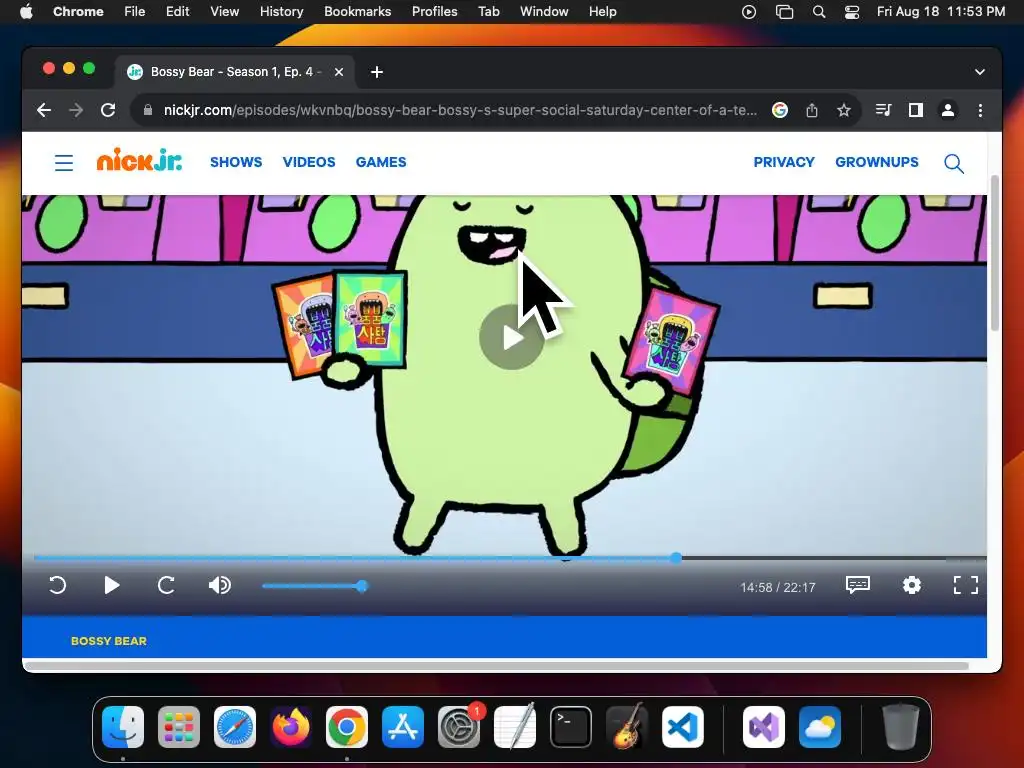Open a new tab
The width and height of the screenshot is (1024, 768).
coord(377,72)
